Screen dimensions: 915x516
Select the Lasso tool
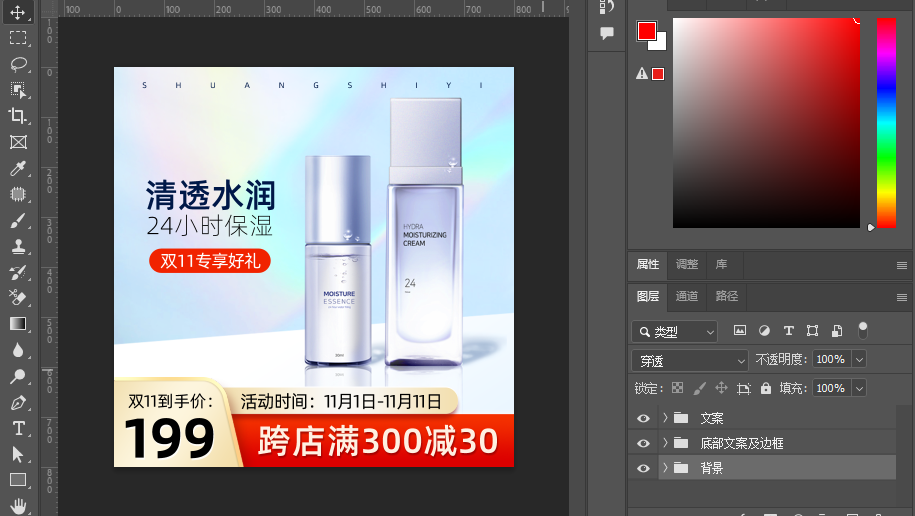click(x=18, y=64)
